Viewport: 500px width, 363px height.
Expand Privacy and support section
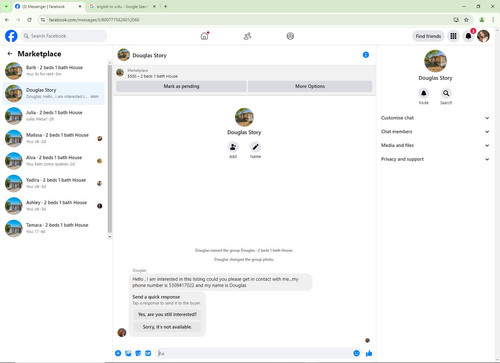click(435, 159)
